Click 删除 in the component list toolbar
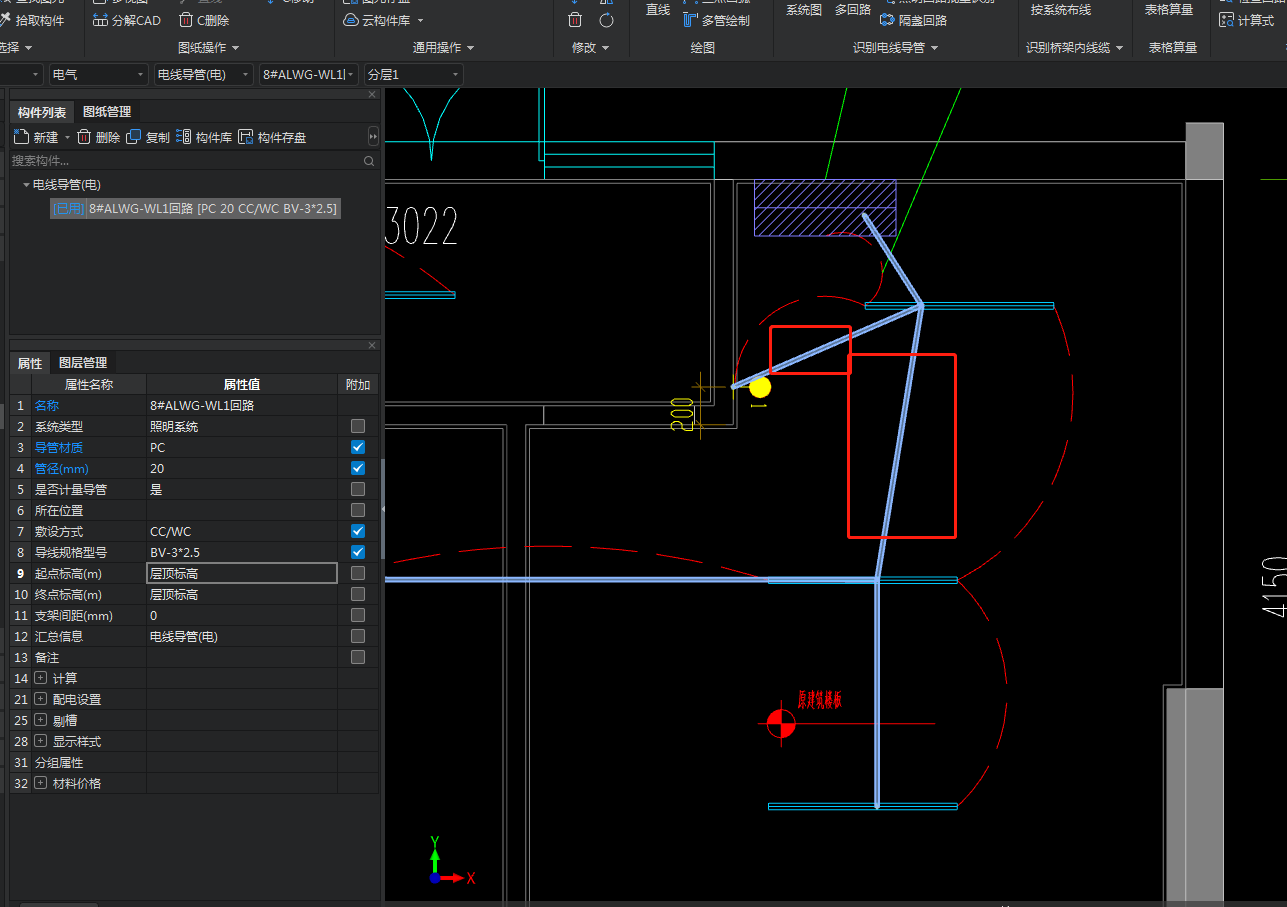Screen dimensions: 1287x907 (98, 137)
